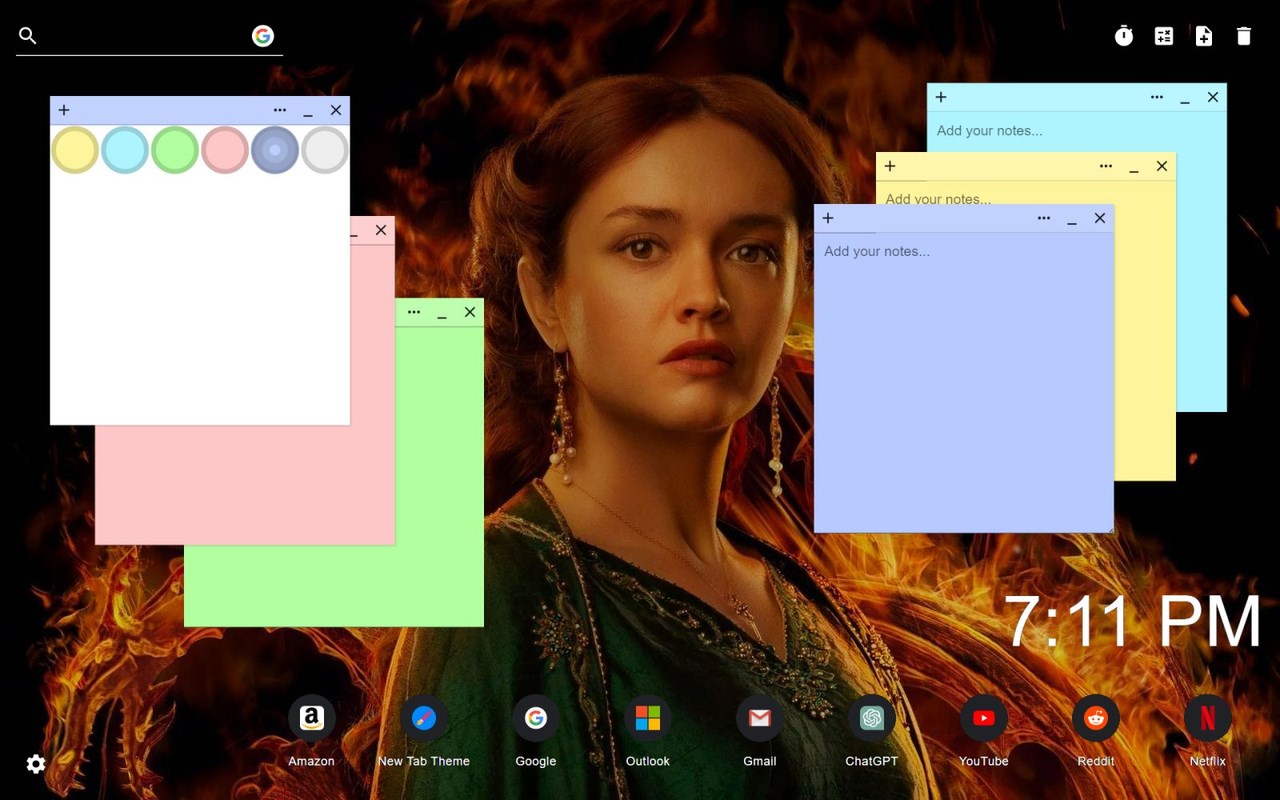Delete notes with the trash icon
The height and width of the screenshot is (800, 1280).
pos(1244,36)
